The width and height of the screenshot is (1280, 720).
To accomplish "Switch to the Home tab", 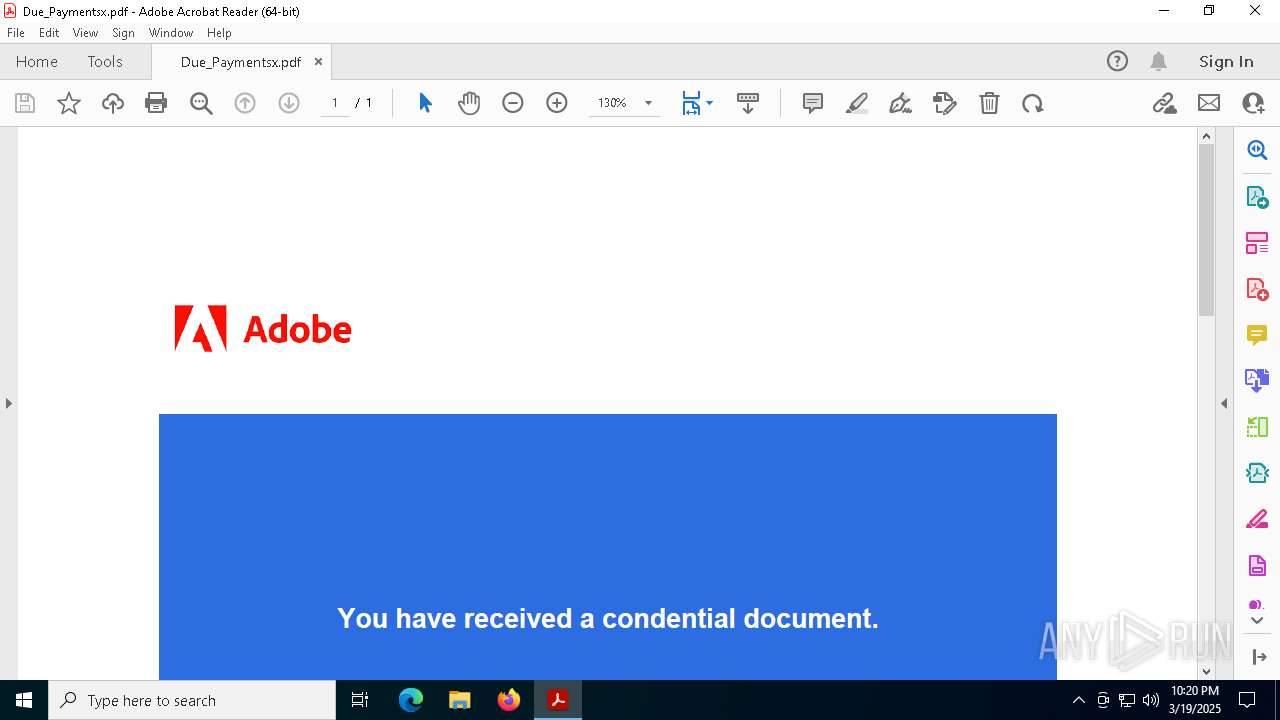I will click(37, 61).
